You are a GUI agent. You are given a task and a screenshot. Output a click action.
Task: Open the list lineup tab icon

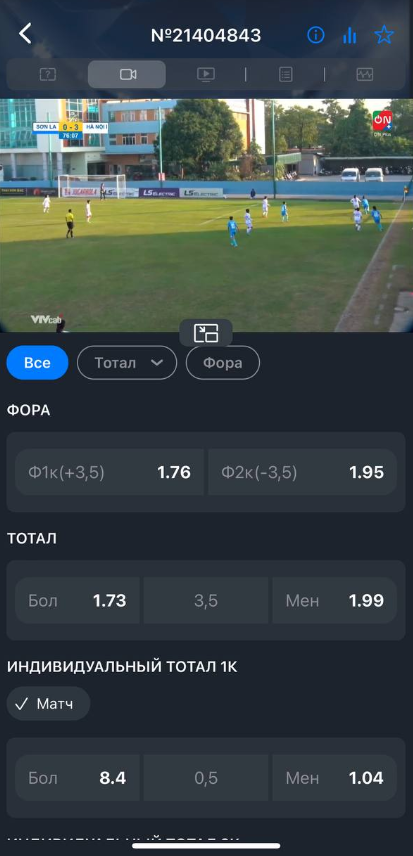(x=285, y=74)
